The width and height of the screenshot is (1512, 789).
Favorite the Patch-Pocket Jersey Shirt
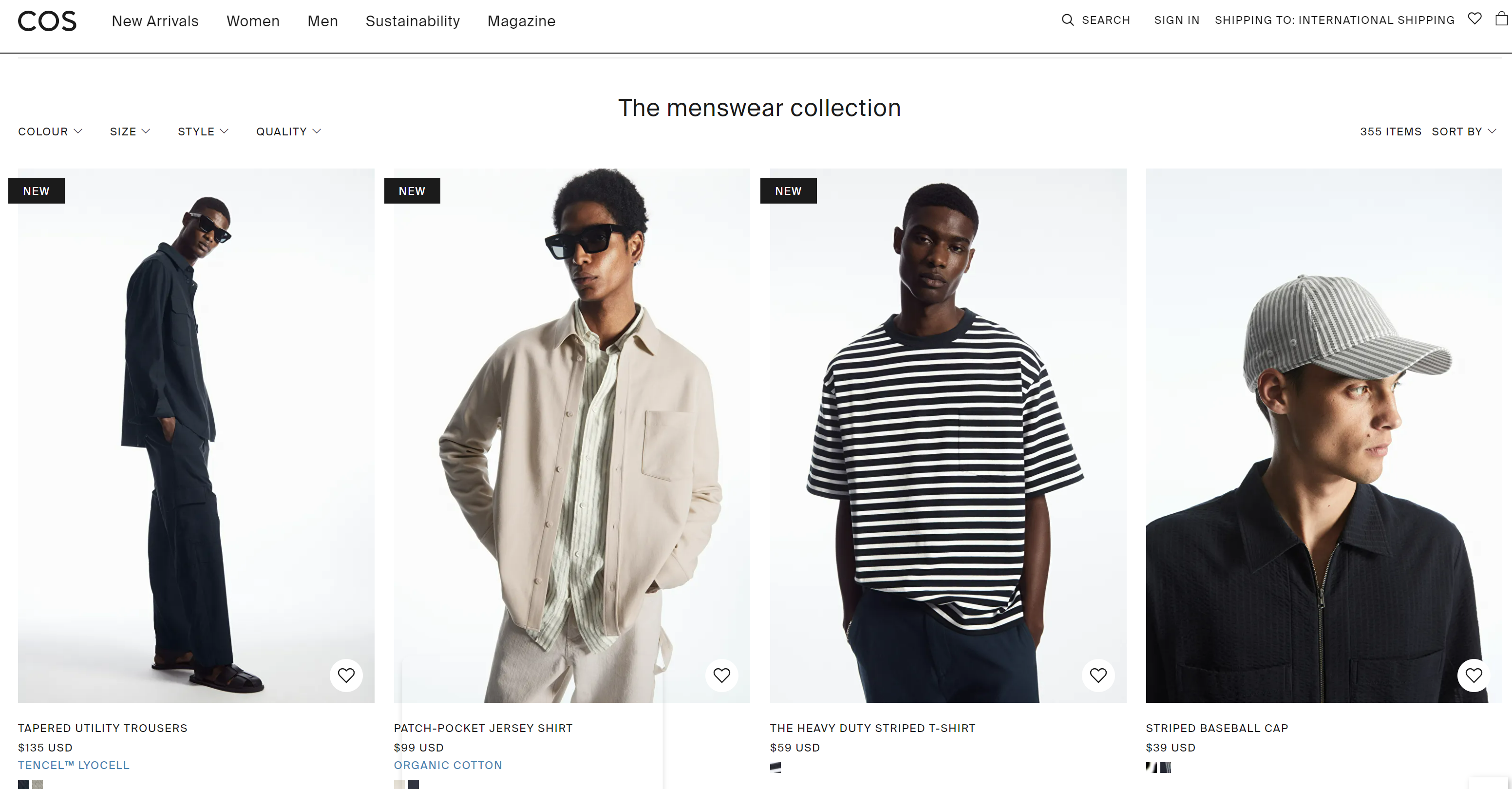(x=722, y=675)
